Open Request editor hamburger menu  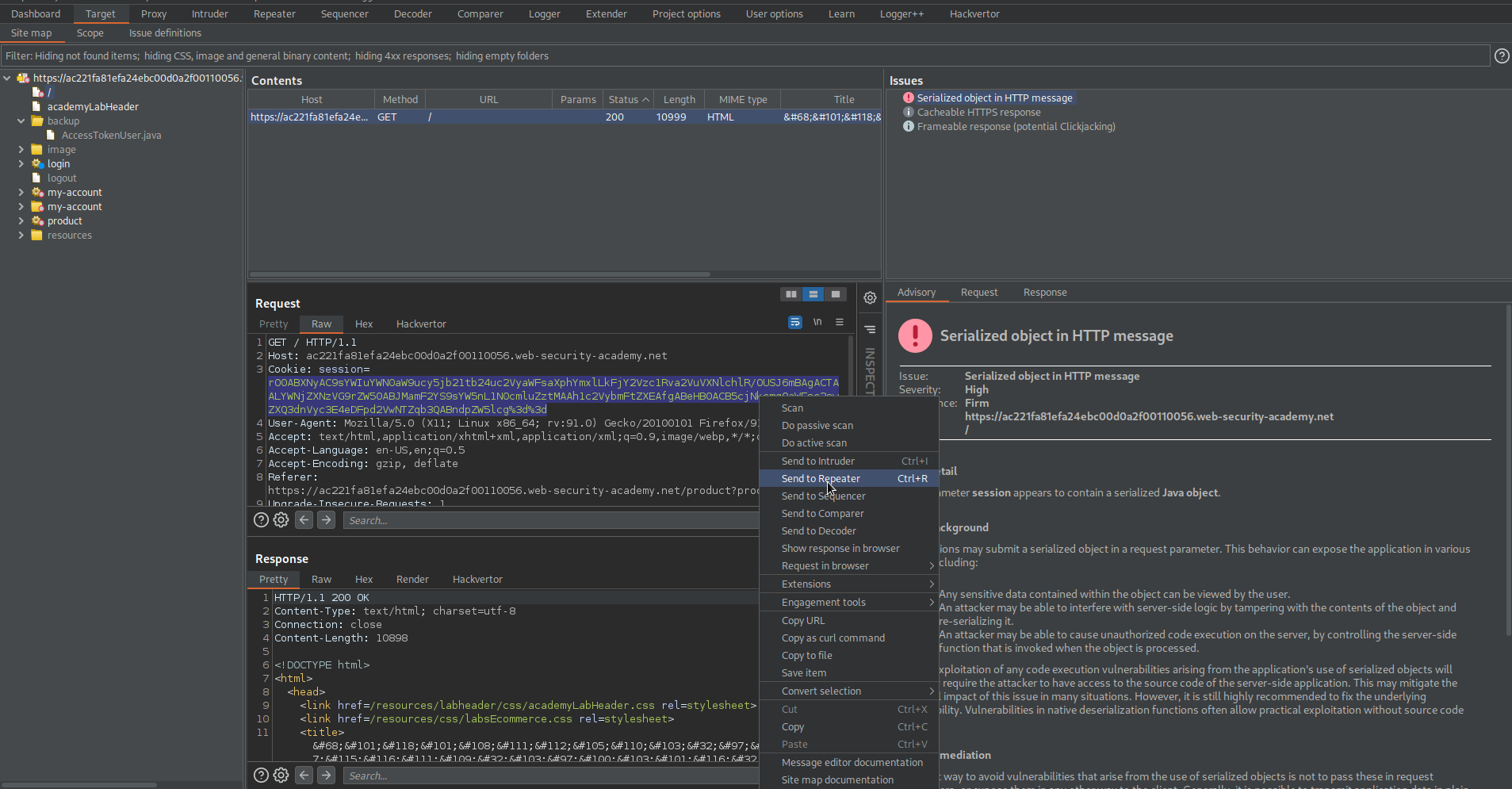pyautogui.click(x=840, y=322)
